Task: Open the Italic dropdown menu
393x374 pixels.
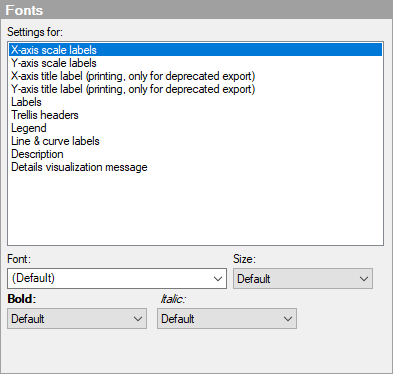Action: [227, 318]
